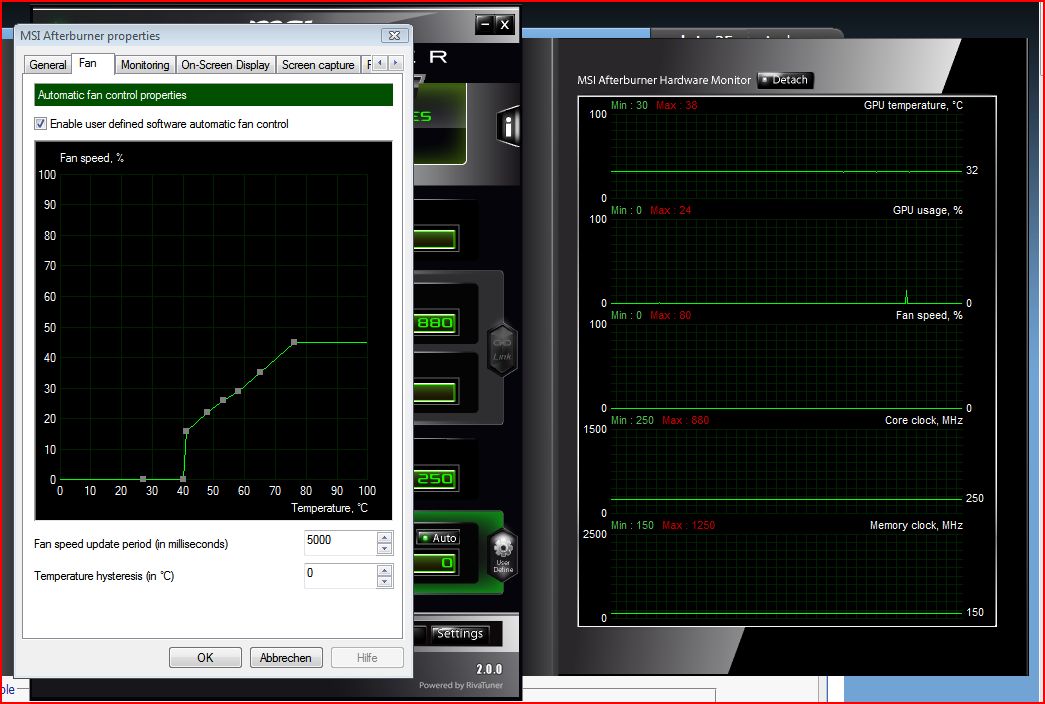Screen dimensions: 1045x704
Task: Click the fan speed update period field
Action: [341, 543]
